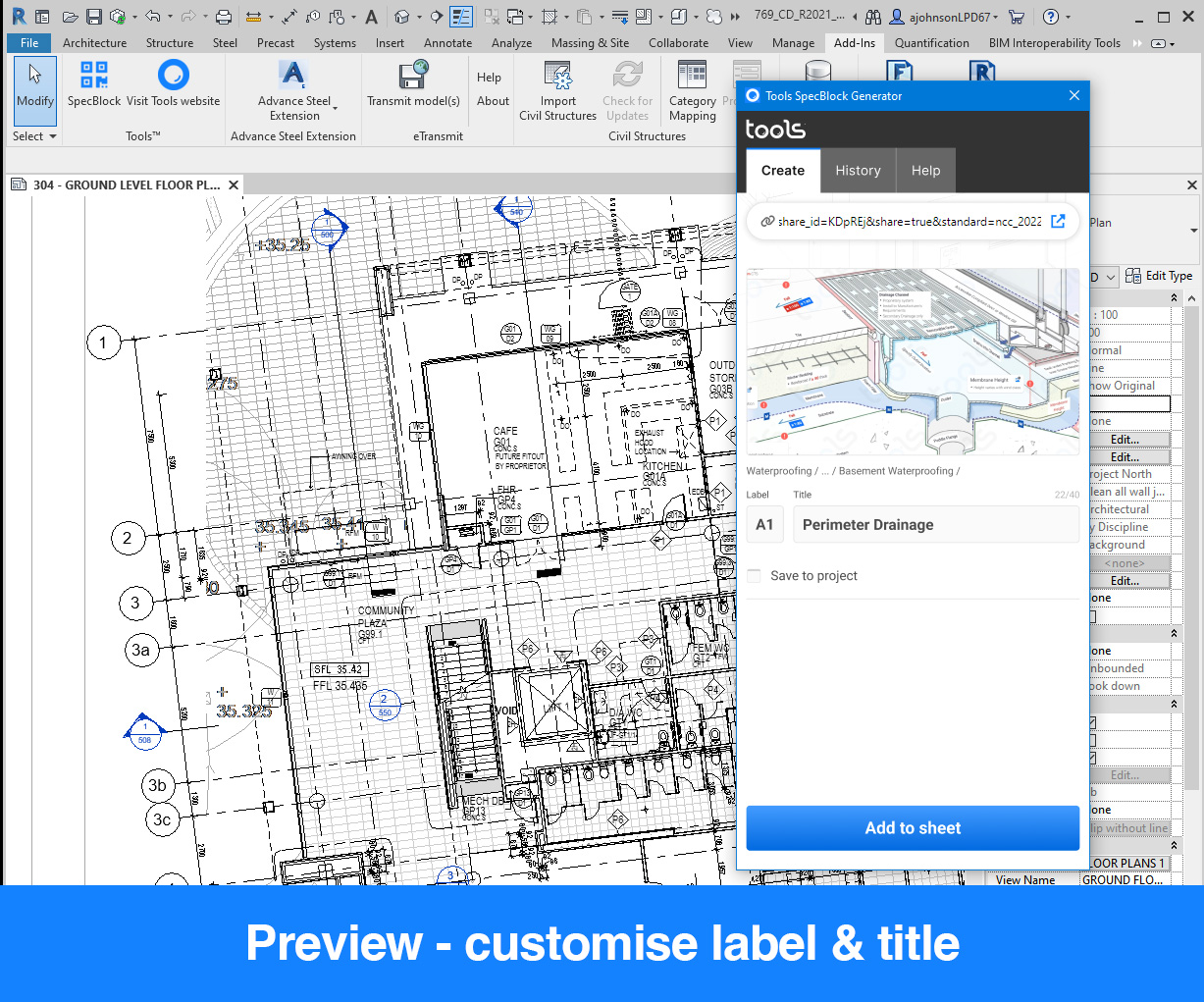Image resolution: width=1204 pixels, height=1002 pixels.
Task: Close the 304 Ground Level Floor Plan tab
Action: pos(234,185)
